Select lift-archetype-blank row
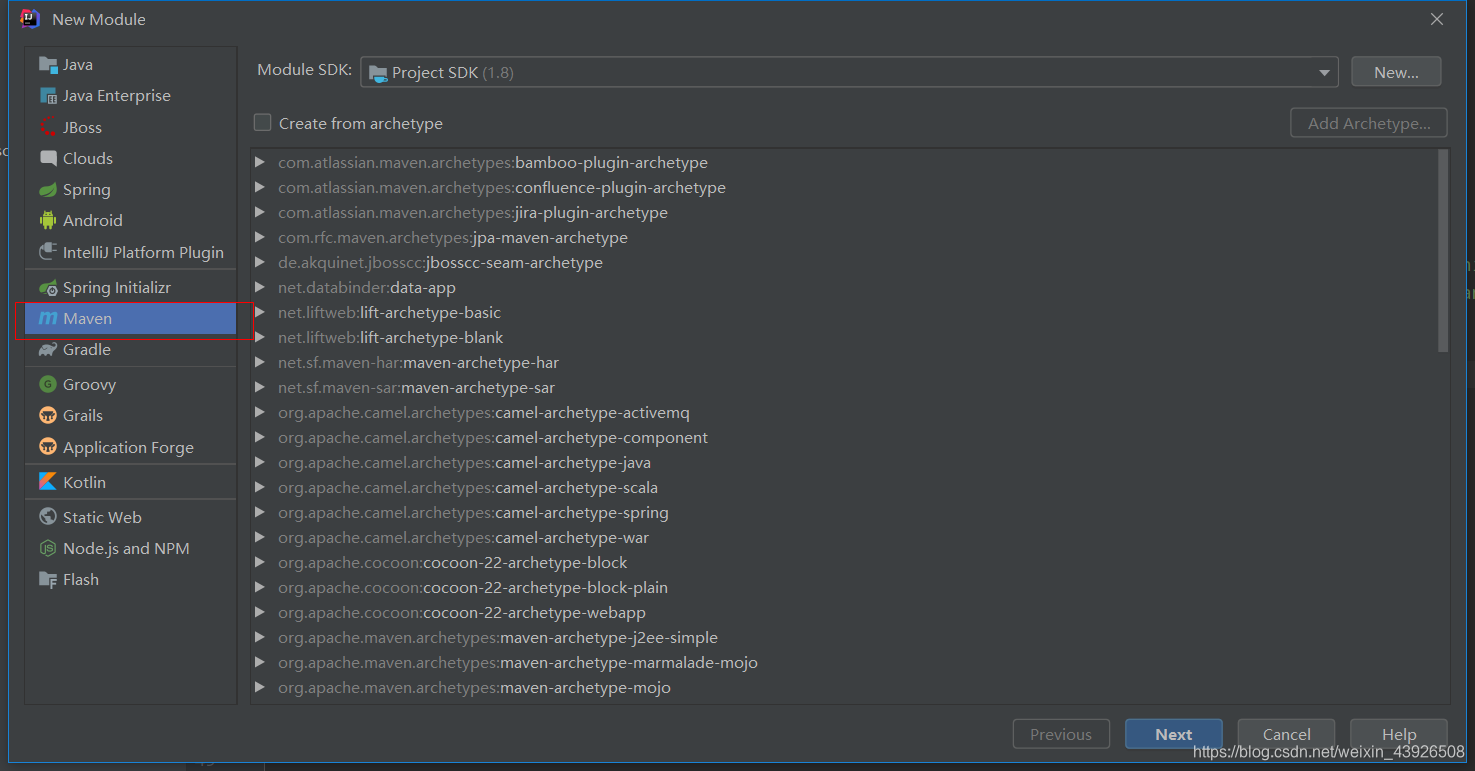This screenshot has height=771, width=1475. 844,337
